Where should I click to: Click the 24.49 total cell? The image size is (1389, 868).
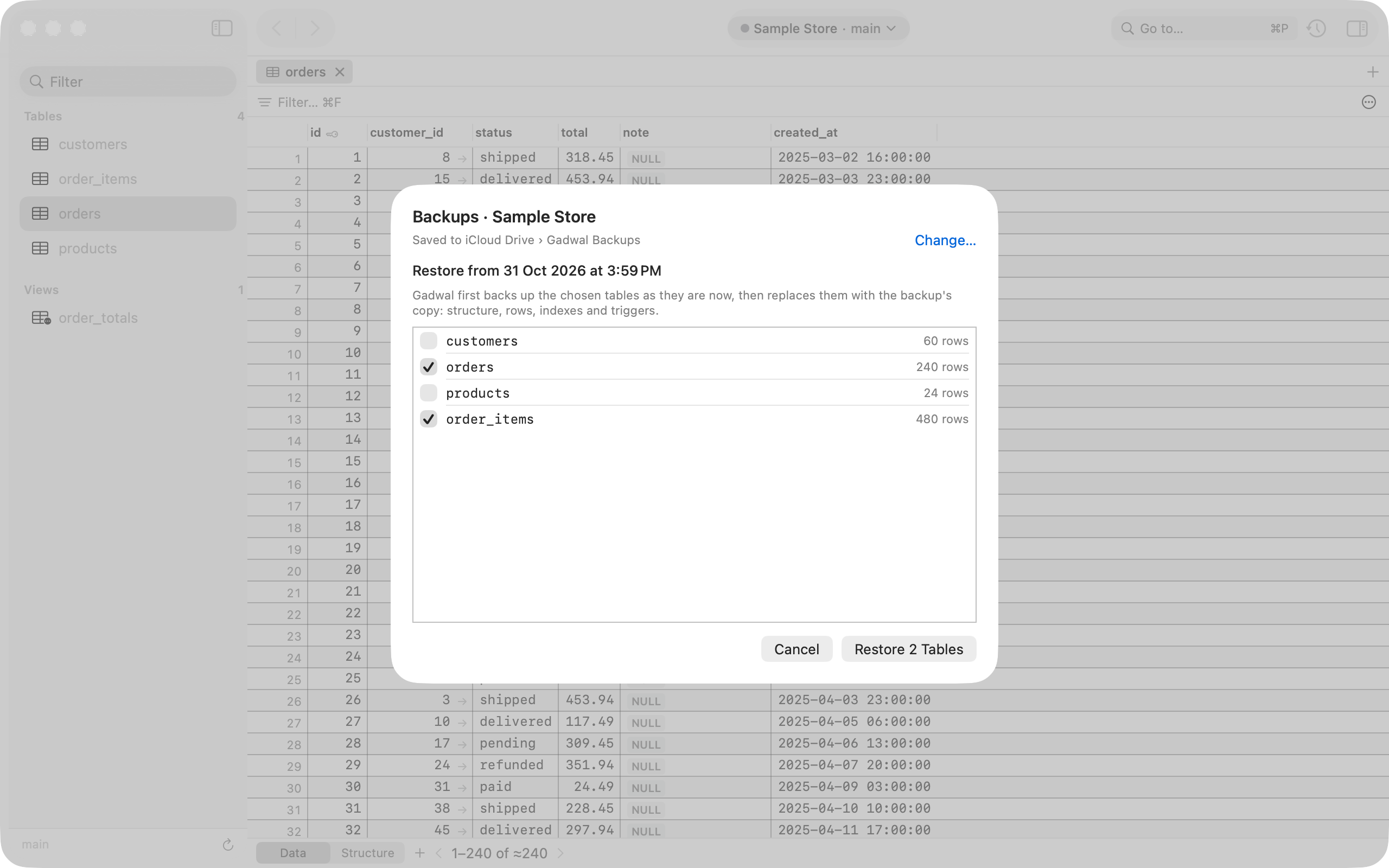coord(589,787)
